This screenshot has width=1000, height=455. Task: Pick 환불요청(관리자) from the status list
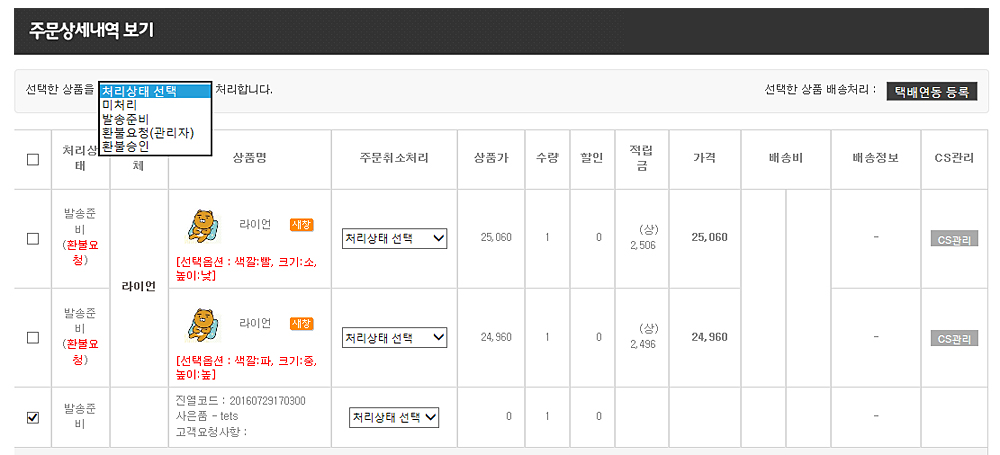click(148, 133)
